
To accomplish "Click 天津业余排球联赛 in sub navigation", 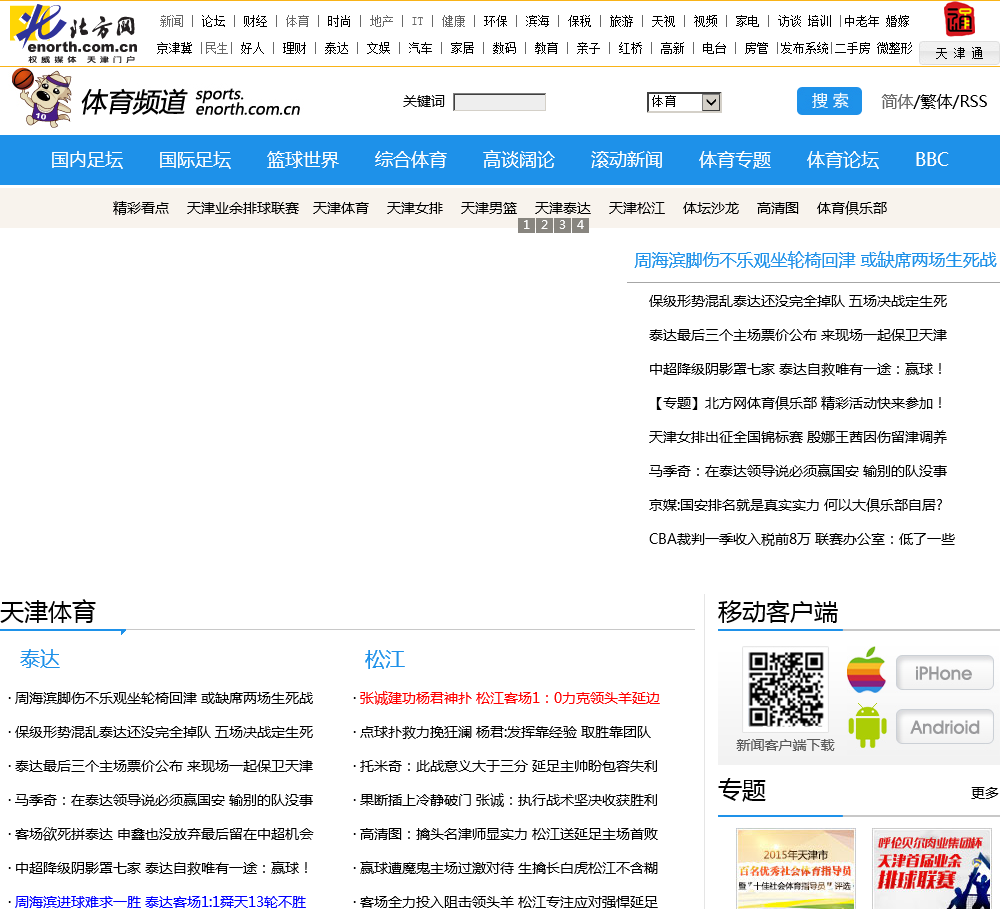I will click(x=242, y=208).
